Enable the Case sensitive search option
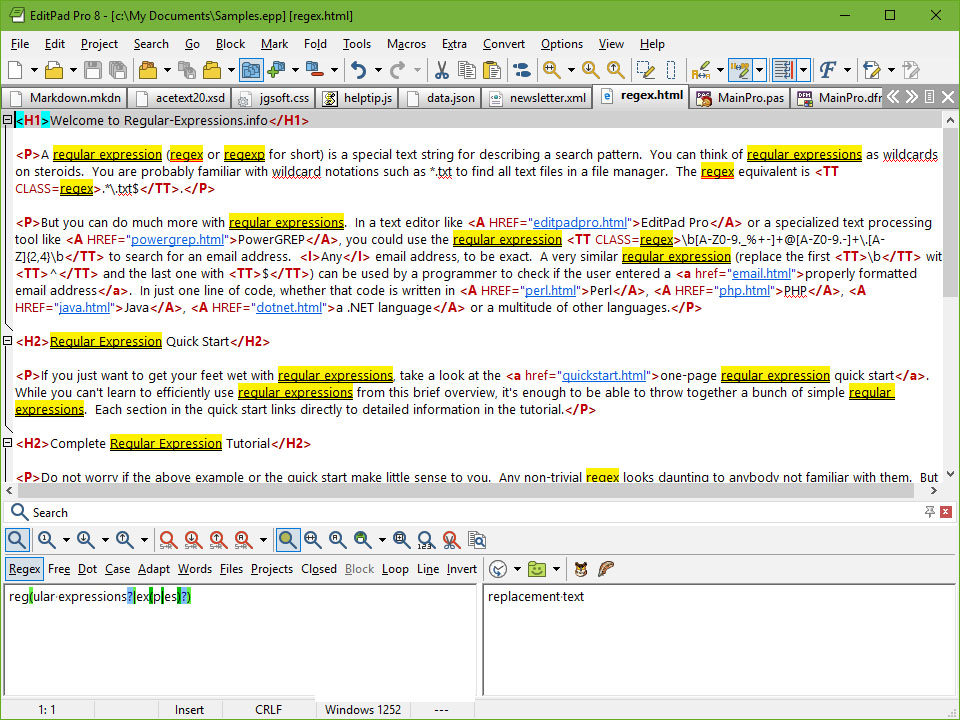The width and height of the screenshot is (960, 720). click(117, 569)
